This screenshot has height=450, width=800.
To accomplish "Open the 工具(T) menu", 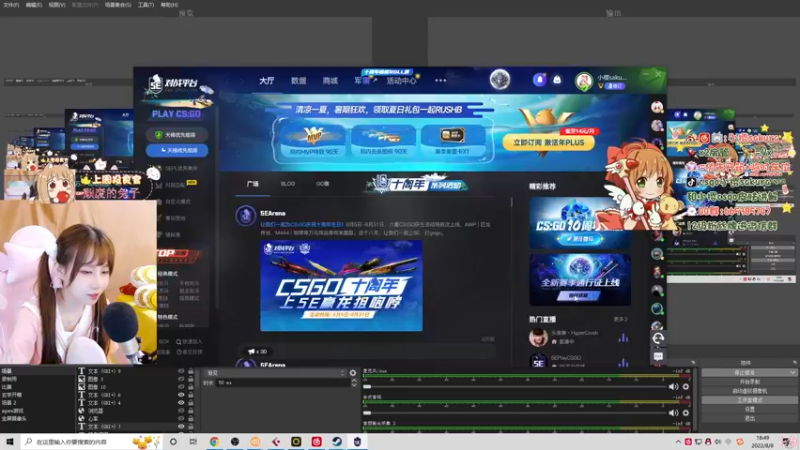I will pyautogui.click(x=146, y=5).
